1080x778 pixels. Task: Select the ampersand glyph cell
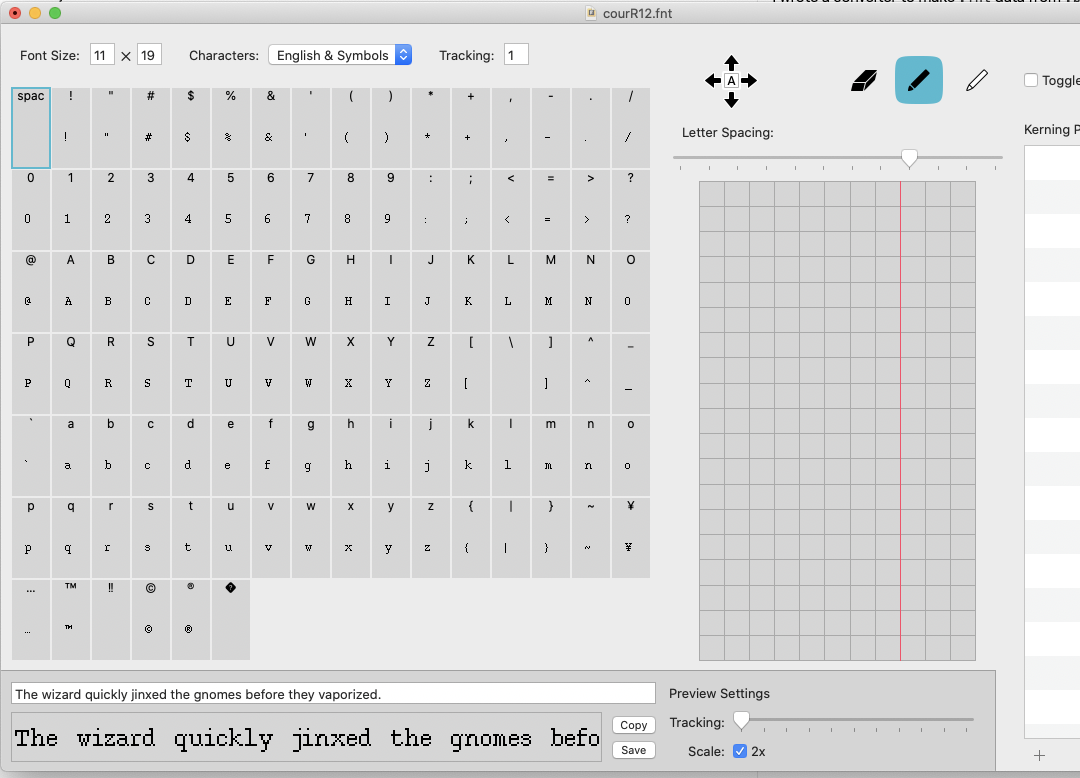point(270,128)
